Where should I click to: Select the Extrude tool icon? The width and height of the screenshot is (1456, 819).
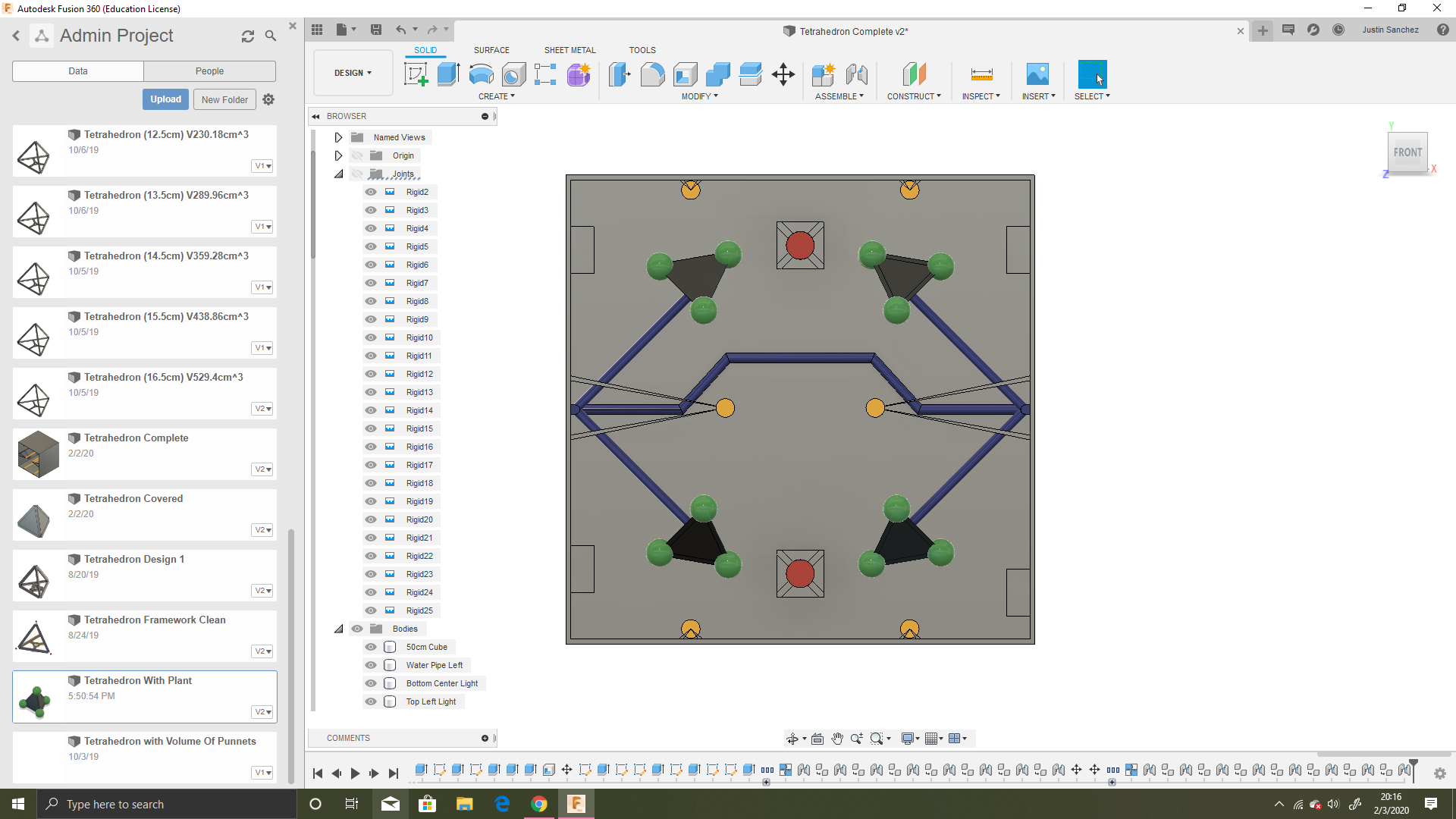pyautogui.click(x=448, y=74)
